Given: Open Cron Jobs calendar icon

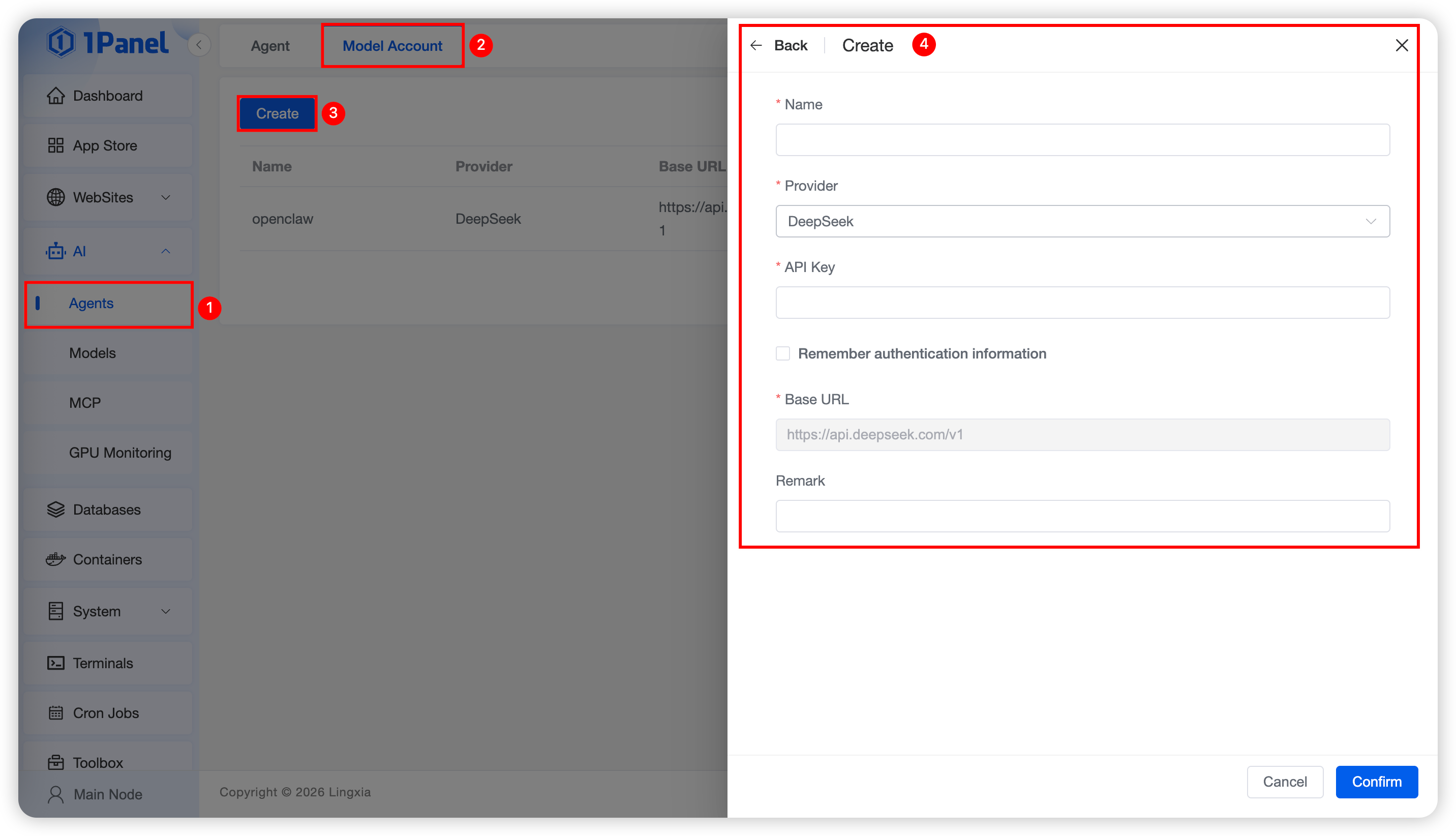Looking at the screenshot, I should 56,713.
